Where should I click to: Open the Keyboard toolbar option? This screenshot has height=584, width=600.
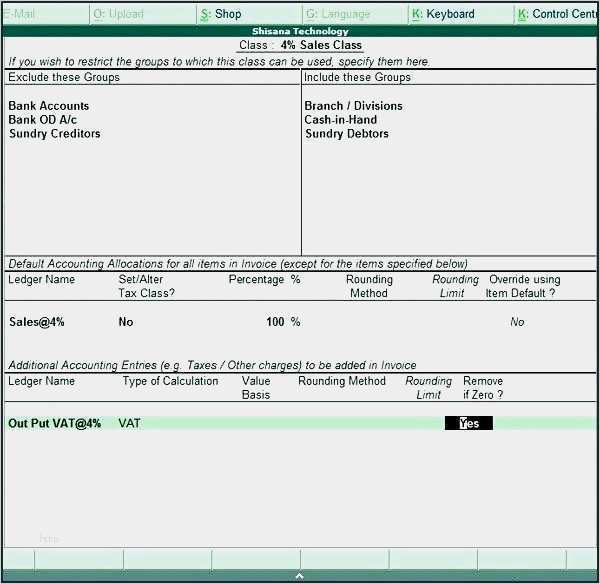[443, 14]
